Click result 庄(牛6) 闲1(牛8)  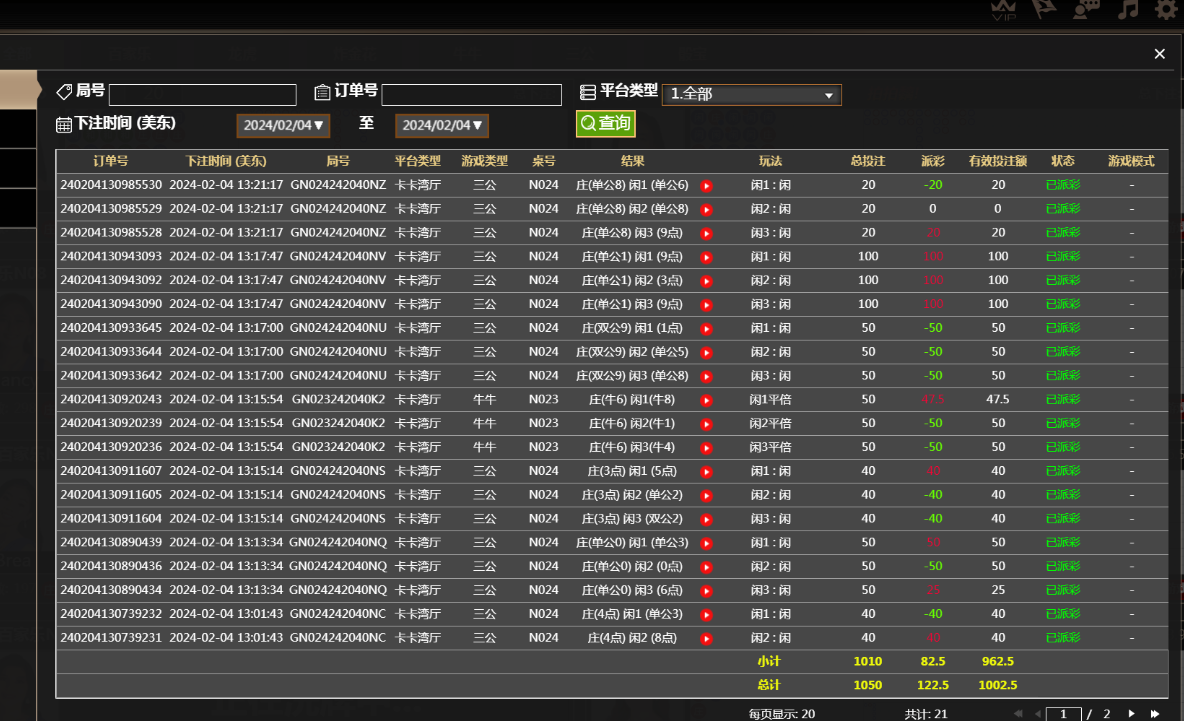pos(632,399)
